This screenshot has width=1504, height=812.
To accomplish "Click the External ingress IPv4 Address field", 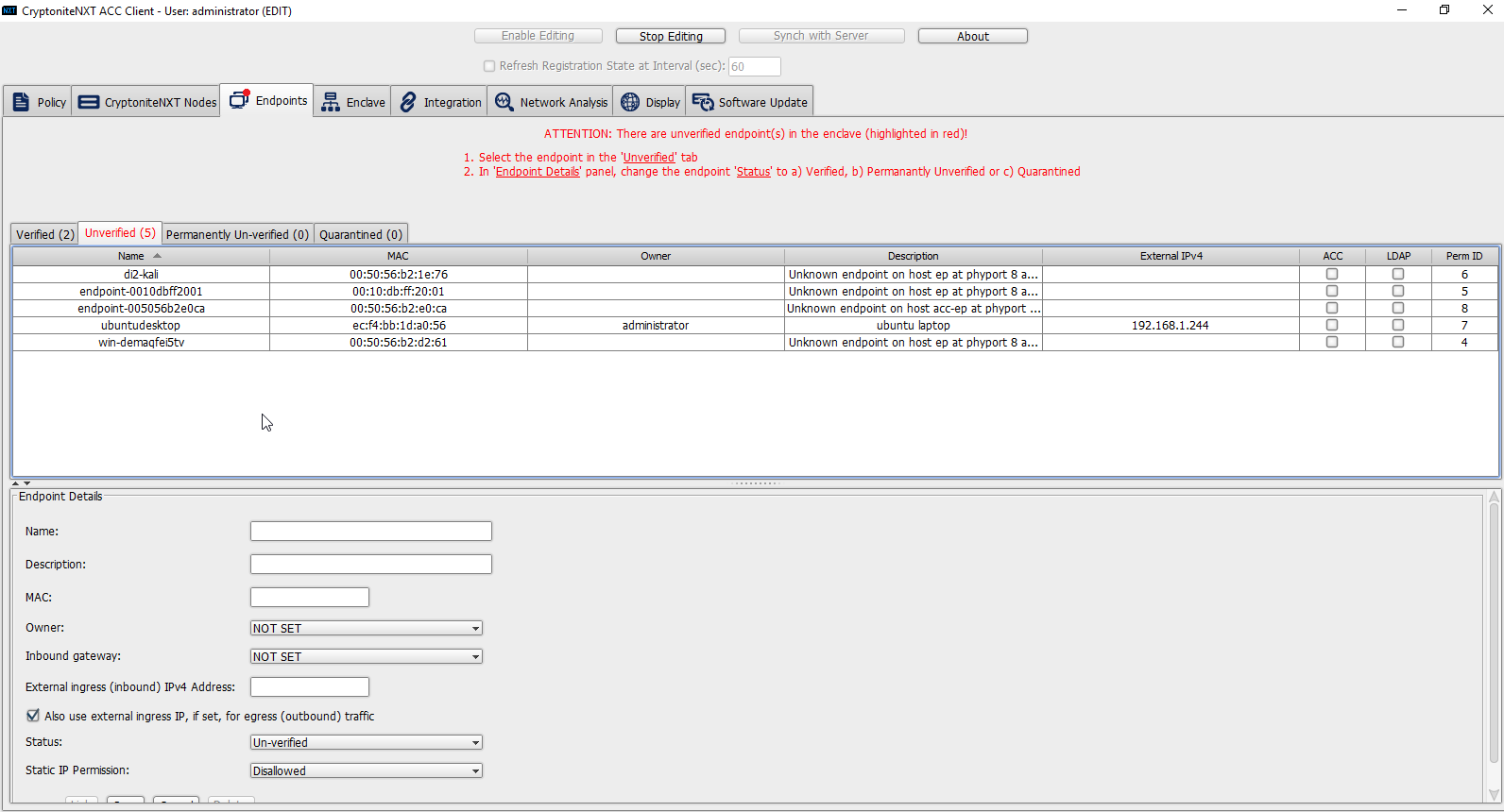I will [310, 687].
